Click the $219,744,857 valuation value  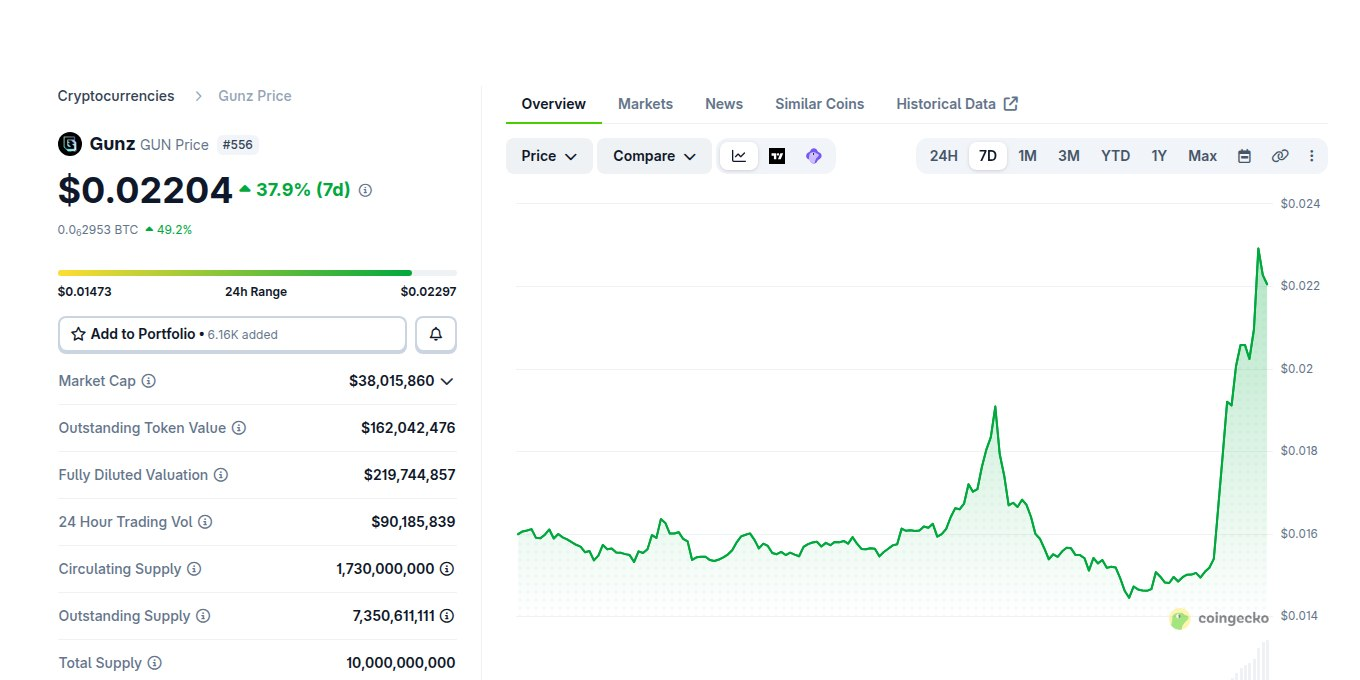click(409, 475)
